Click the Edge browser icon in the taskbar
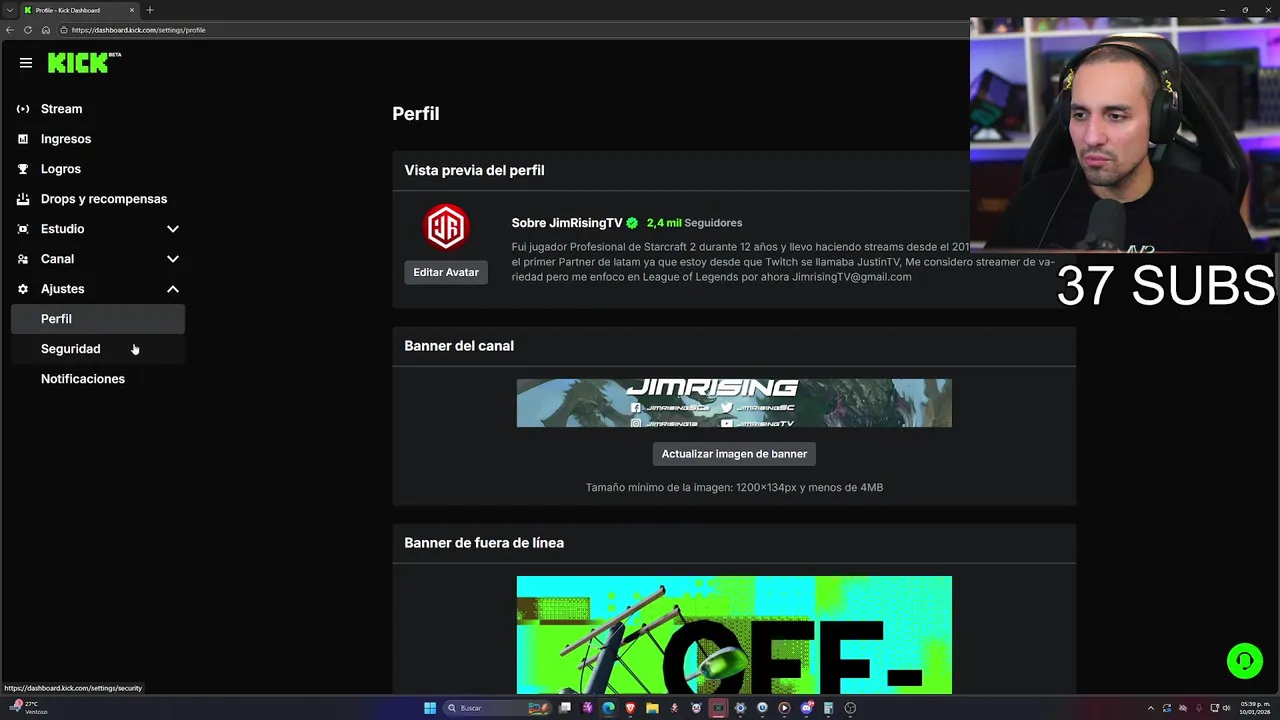This screenshot has height=720, width=1280. (x=608, y=708)
